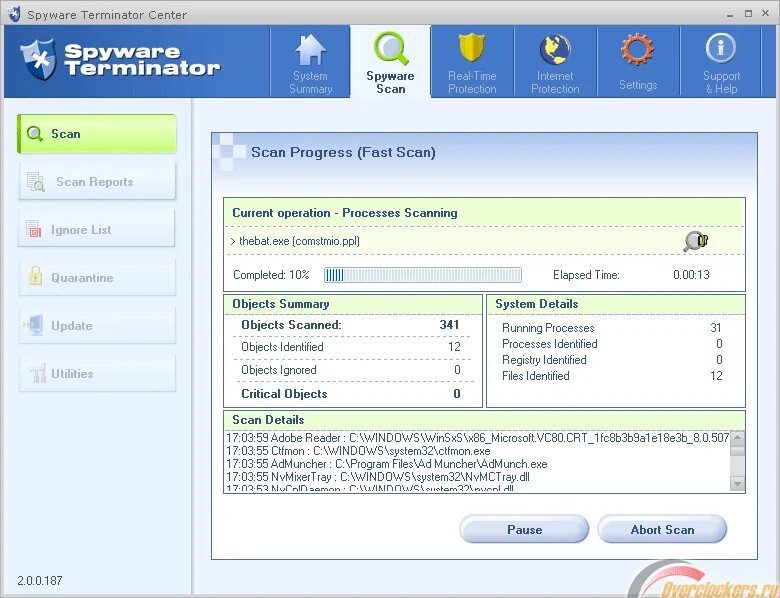The width and height of the screenshot is (780, 598).
Task: Switch to Internet Protection tab
Action: (555, 62)
